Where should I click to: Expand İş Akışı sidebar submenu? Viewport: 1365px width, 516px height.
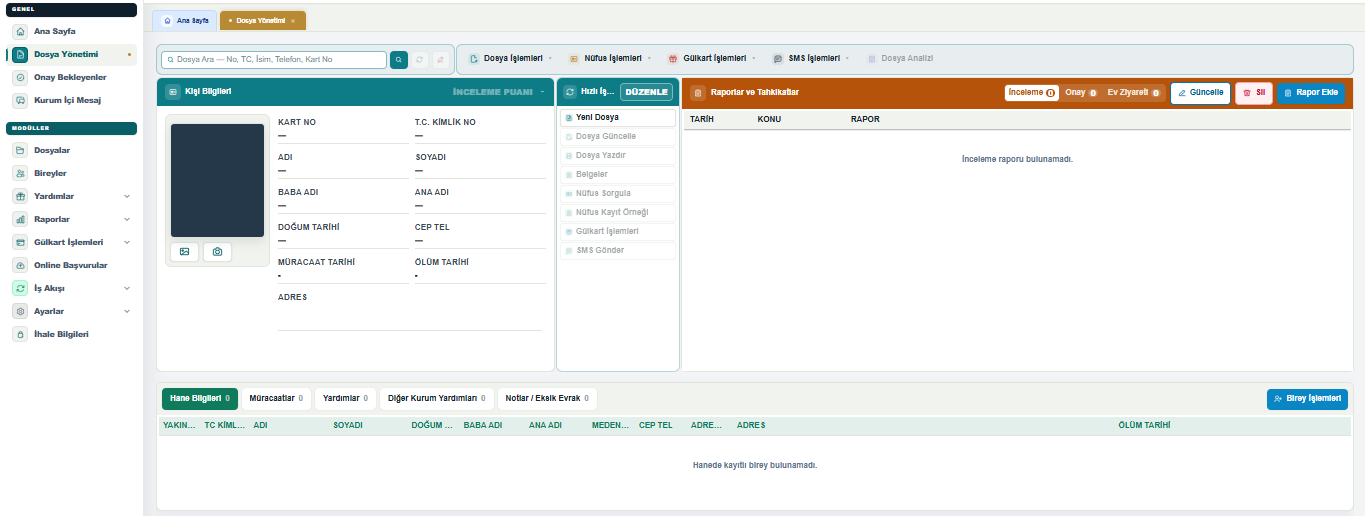pos(127,288)
